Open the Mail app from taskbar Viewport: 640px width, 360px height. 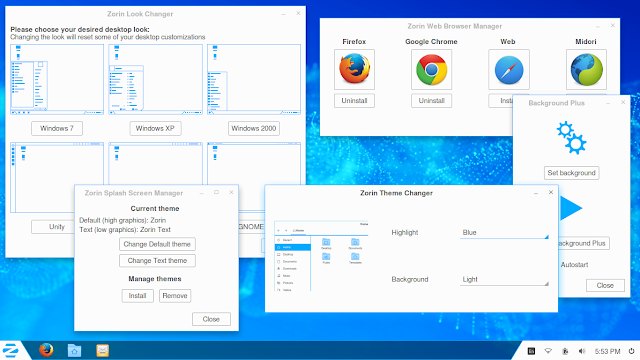click(x=102, y=350)
